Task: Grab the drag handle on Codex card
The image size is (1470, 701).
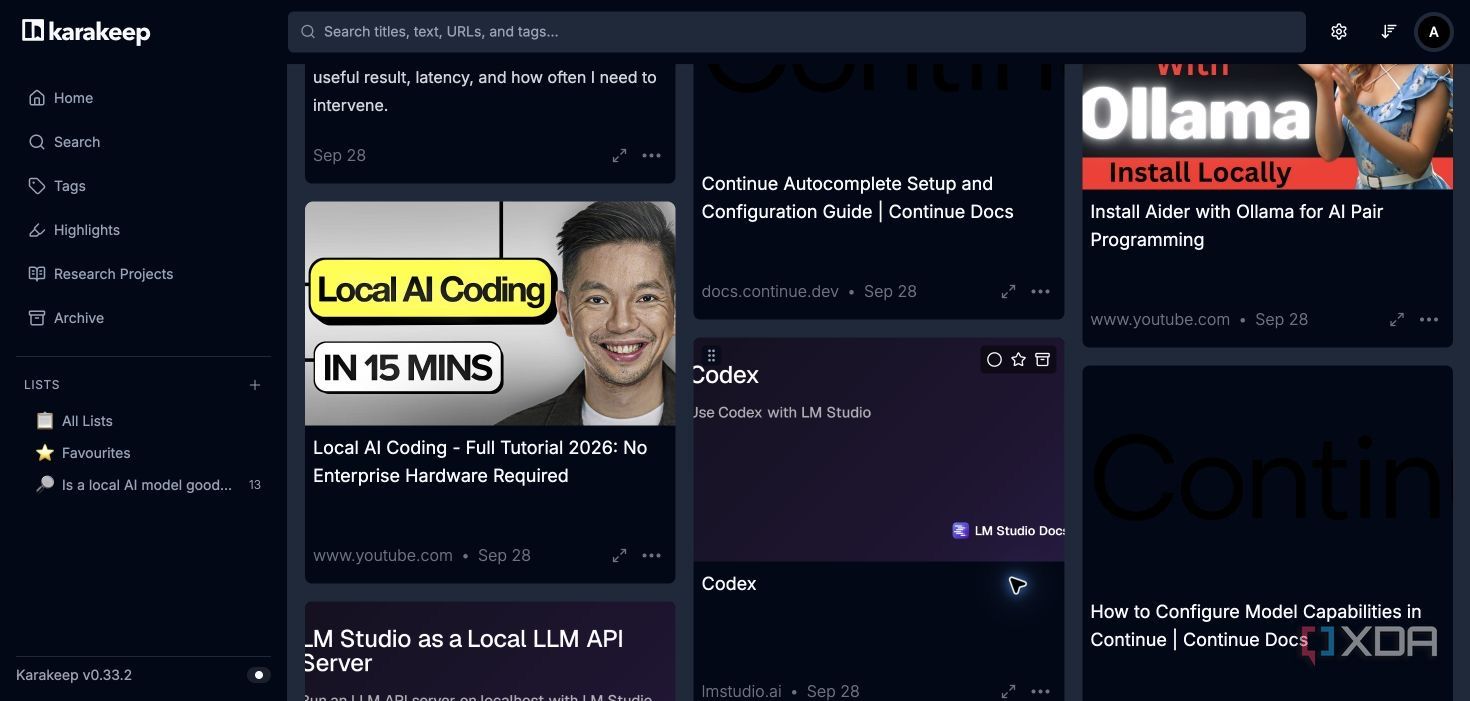Action: click(711, 355)
